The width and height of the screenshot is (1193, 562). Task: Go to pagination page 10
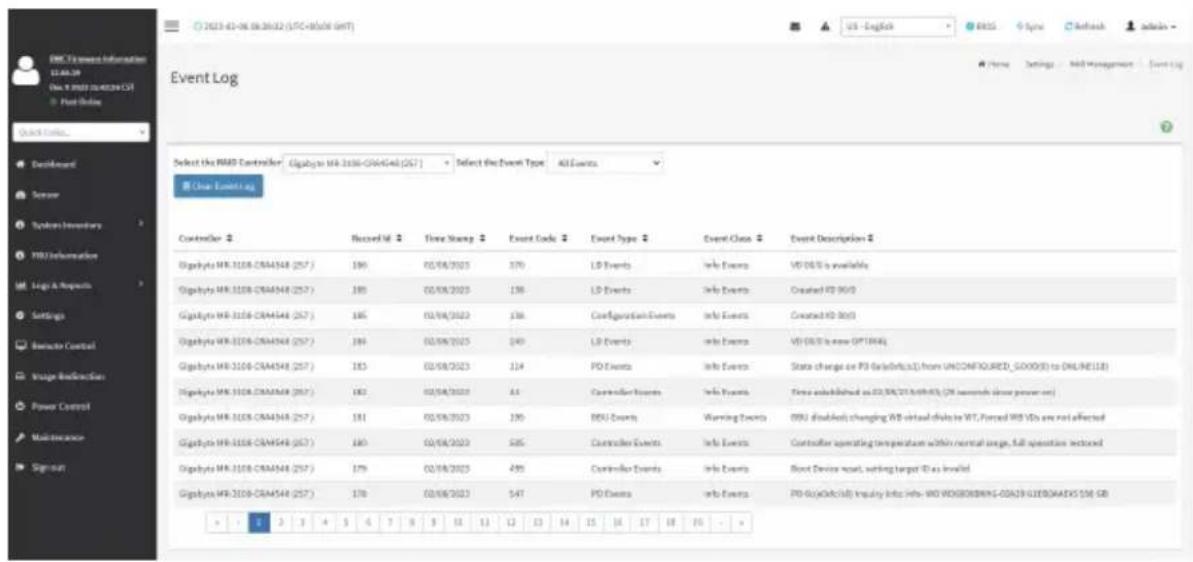coord(458,523)
